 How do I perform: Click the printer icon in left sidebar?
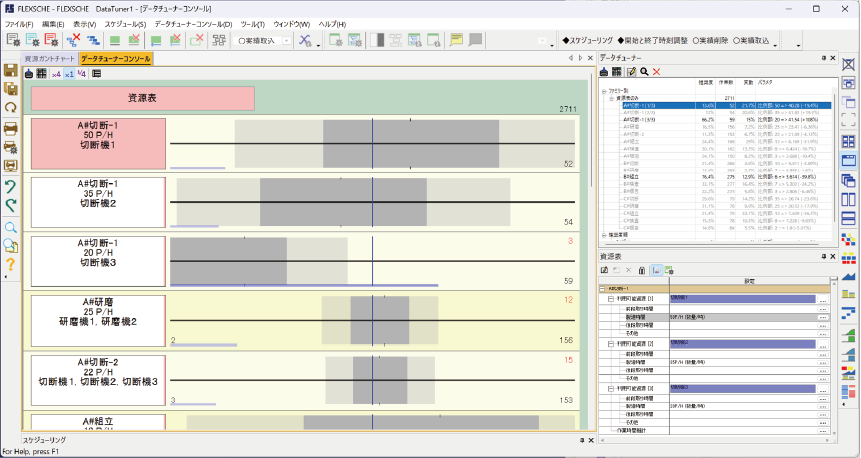tap(11, 129)
